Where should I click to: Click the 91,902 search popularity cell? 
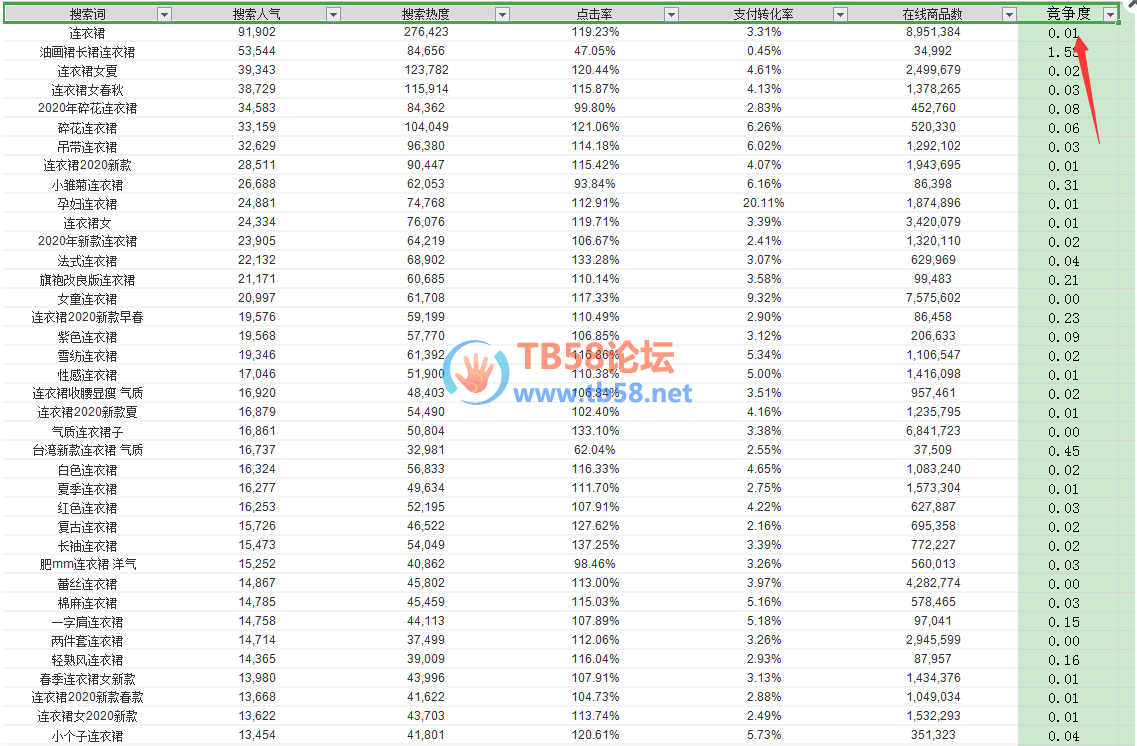pos(257,33)
